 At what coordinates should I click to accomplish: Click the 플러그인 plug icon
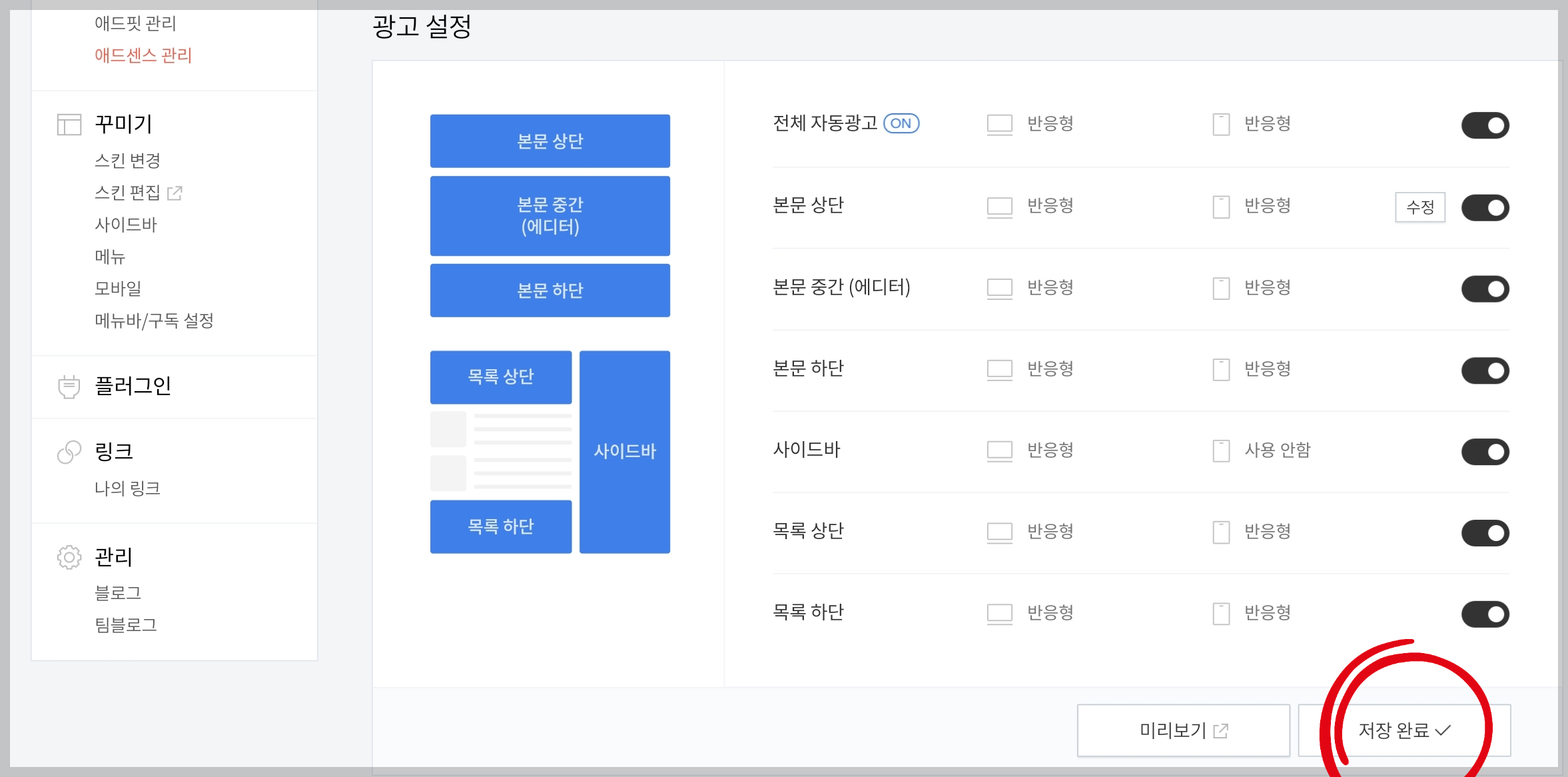click(x=69, y=387)
